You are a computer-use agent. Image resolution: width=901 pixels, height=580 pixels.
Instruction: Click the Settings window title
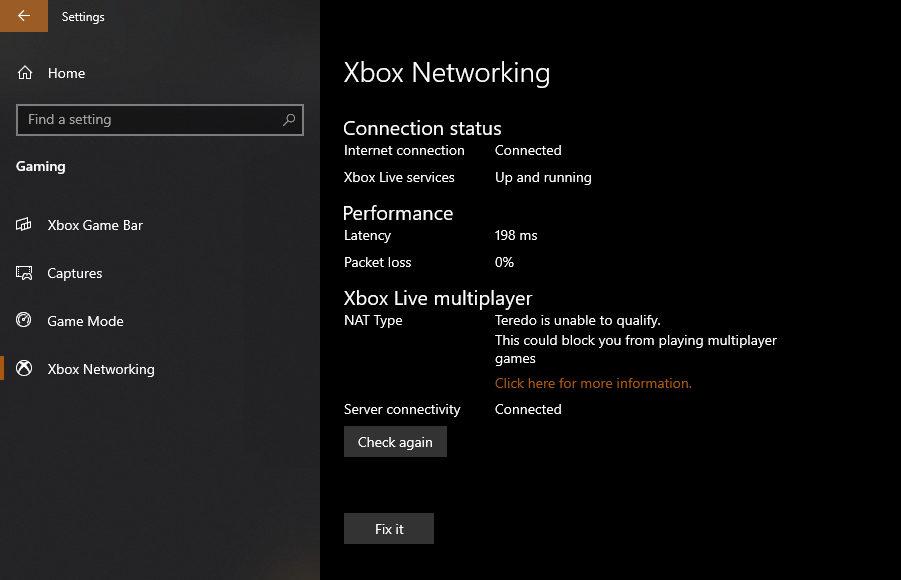tap(83, 17)
